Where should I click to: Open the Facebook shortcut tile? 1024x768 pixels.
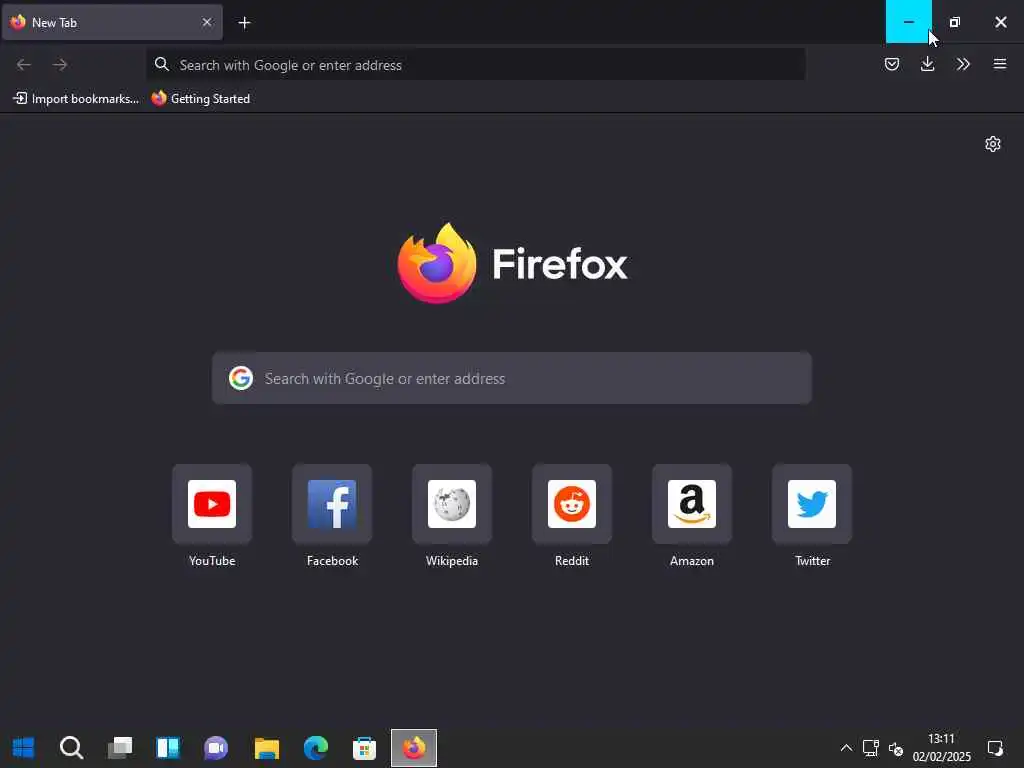(x=332, y=504)
